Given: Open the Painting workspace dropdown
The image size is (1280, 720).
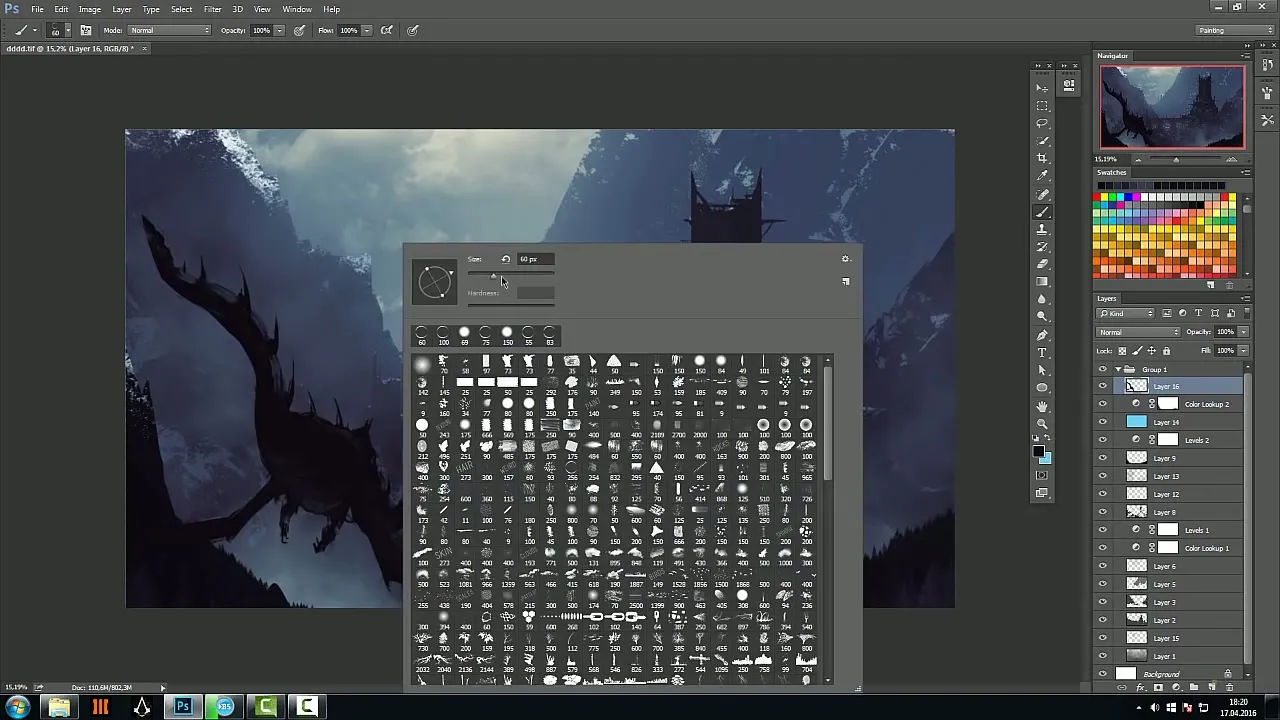Looking at the screenshot, I should [x=1235, y=30].
